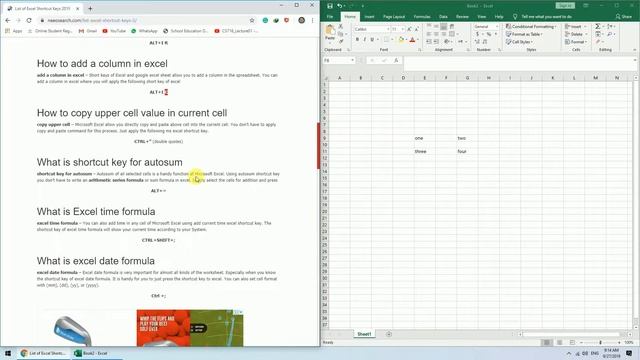The image size is (640, 360).
Task: Click the Wrap Text icon
Action: (x=452, y=27)
